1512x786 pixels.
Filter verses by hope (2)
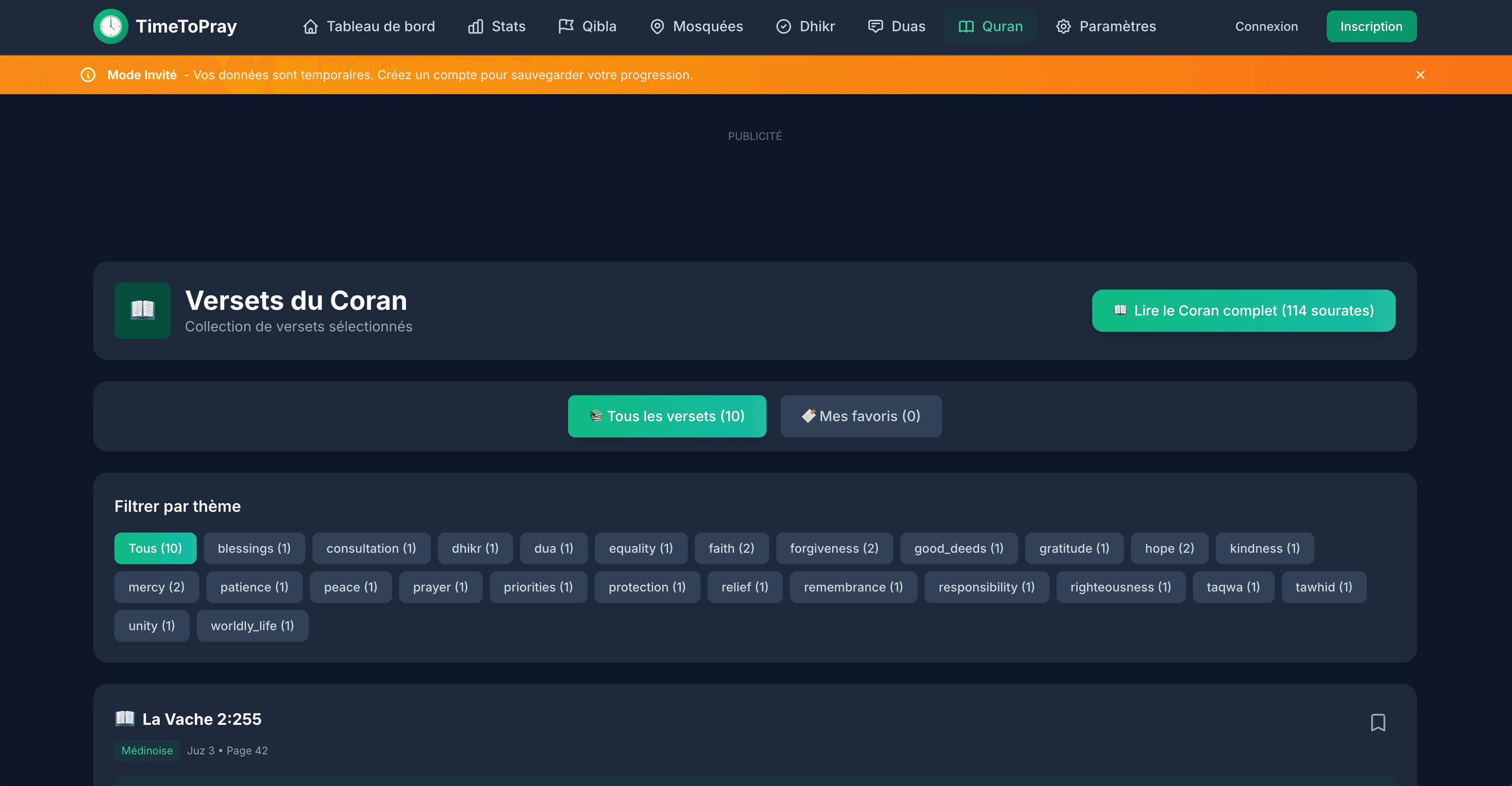click(x=1169, y=548)
